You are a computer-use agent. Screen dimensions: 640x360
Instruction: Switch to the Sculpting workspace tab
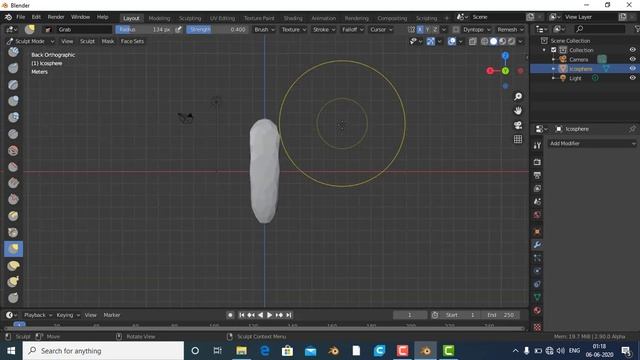pyautogui.click(x=190, y=18)
